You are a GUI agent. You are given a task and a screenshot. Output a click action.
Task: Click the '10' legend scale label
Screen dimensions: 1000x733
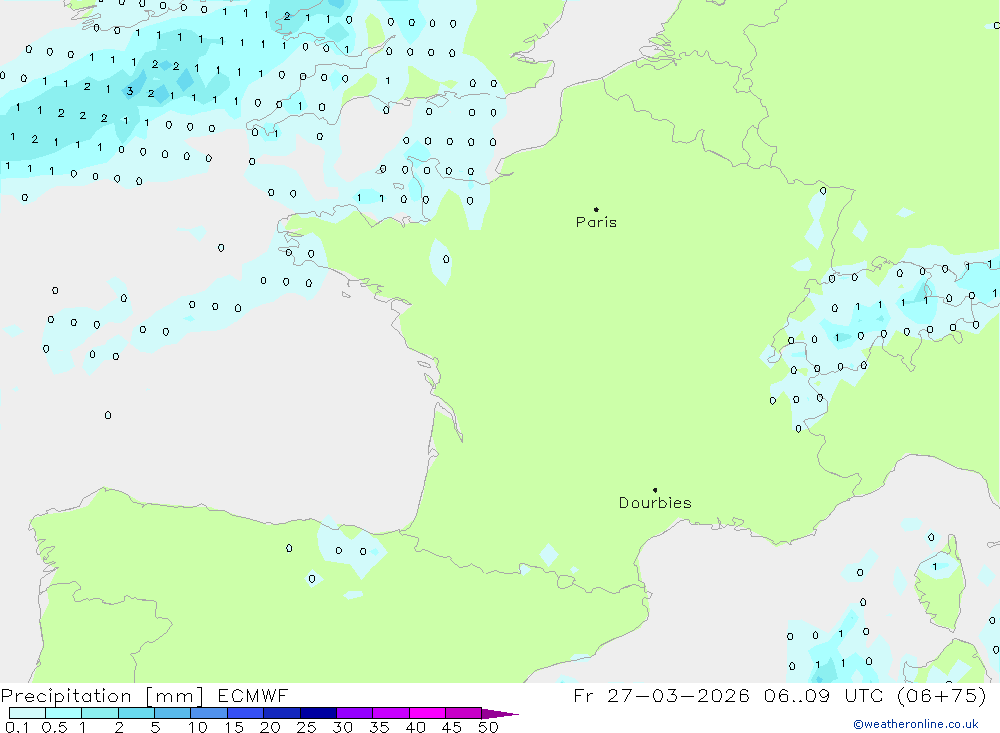click(x=198, y=727)
